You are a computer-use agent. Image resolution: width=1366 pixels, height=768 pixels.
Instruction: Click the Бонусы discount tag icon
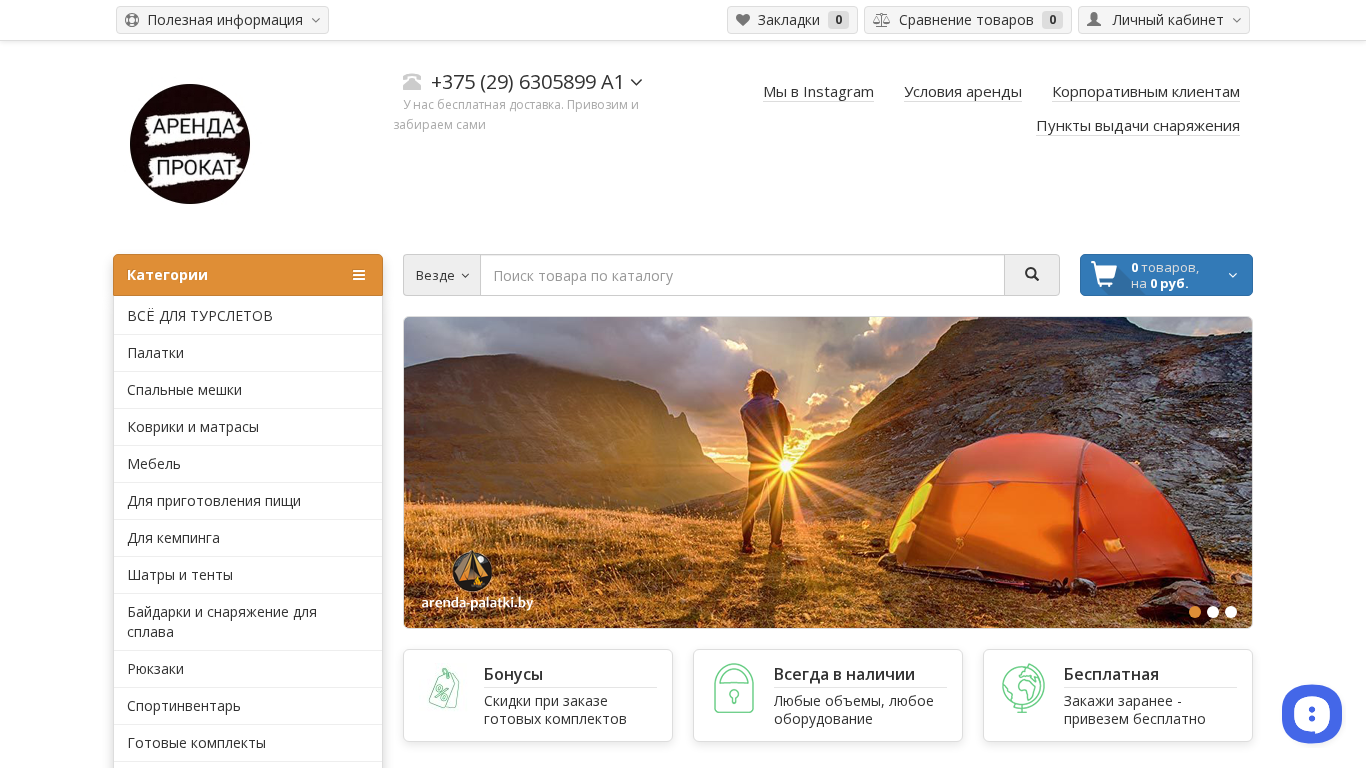click(444, 689)
